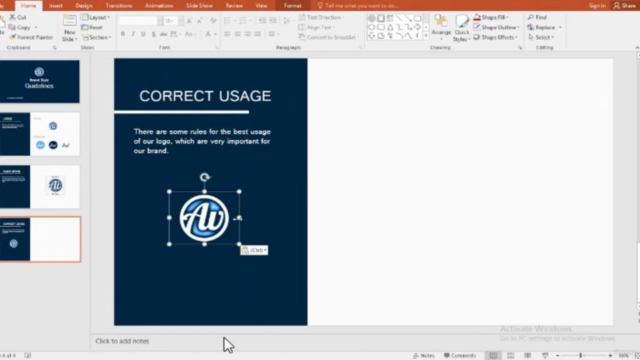This screenshot has width=640, height=360.
Task: Toggle strikethrough formatting
Action: pyautogui.click(x=163, y=34)
